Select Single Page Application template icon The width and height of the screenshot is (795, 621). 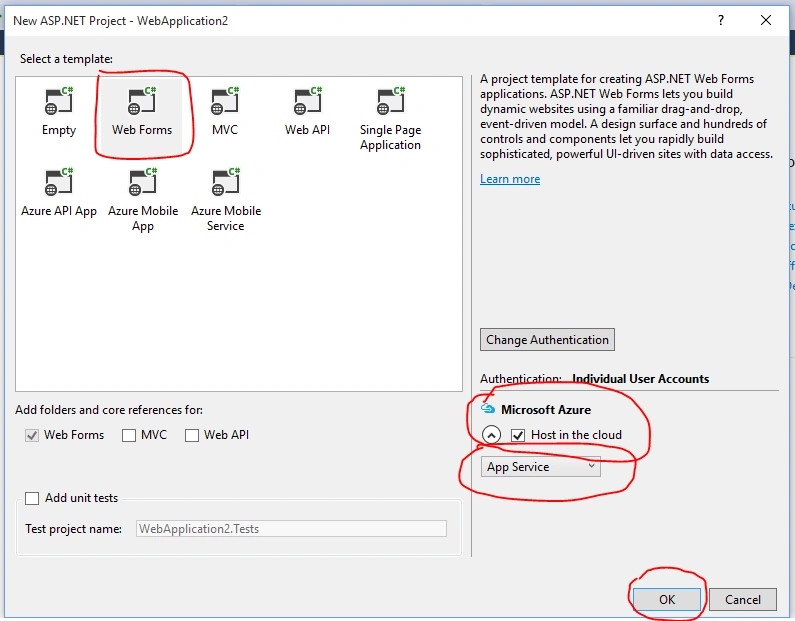tap(391, 100)
